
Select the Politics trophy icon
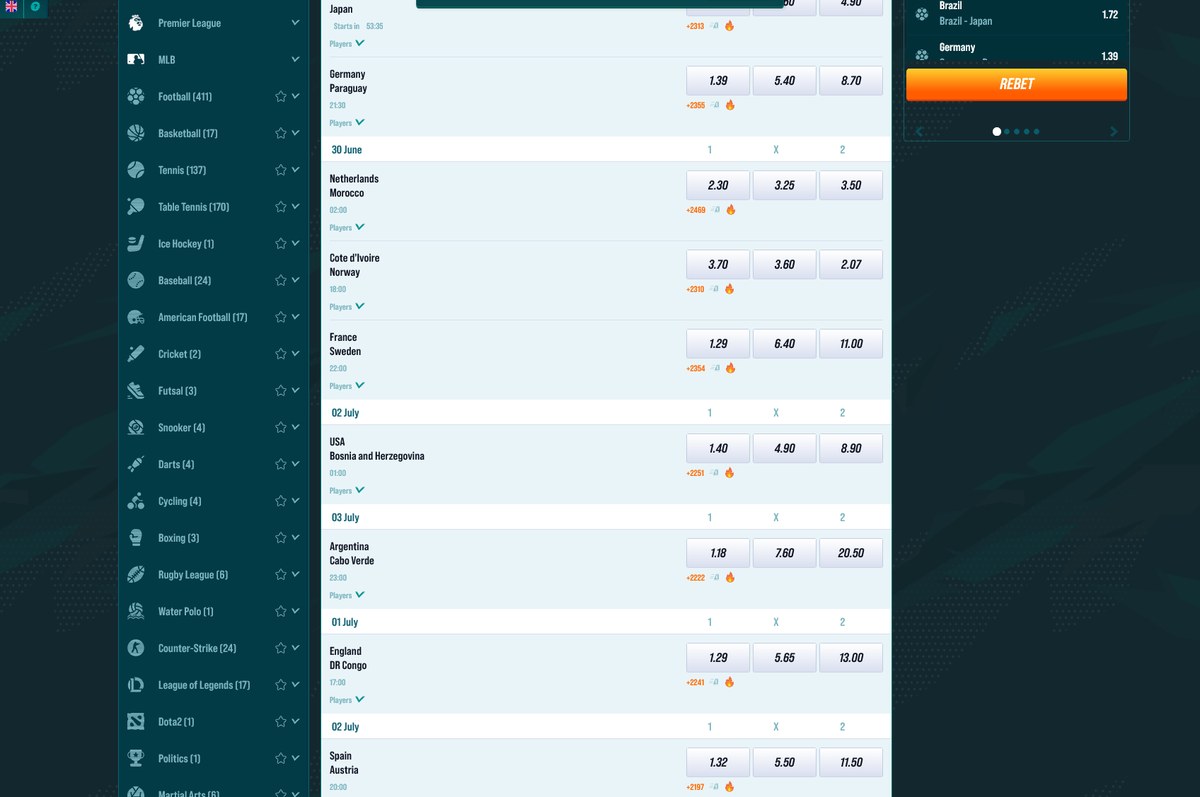[x=136, y=758]
